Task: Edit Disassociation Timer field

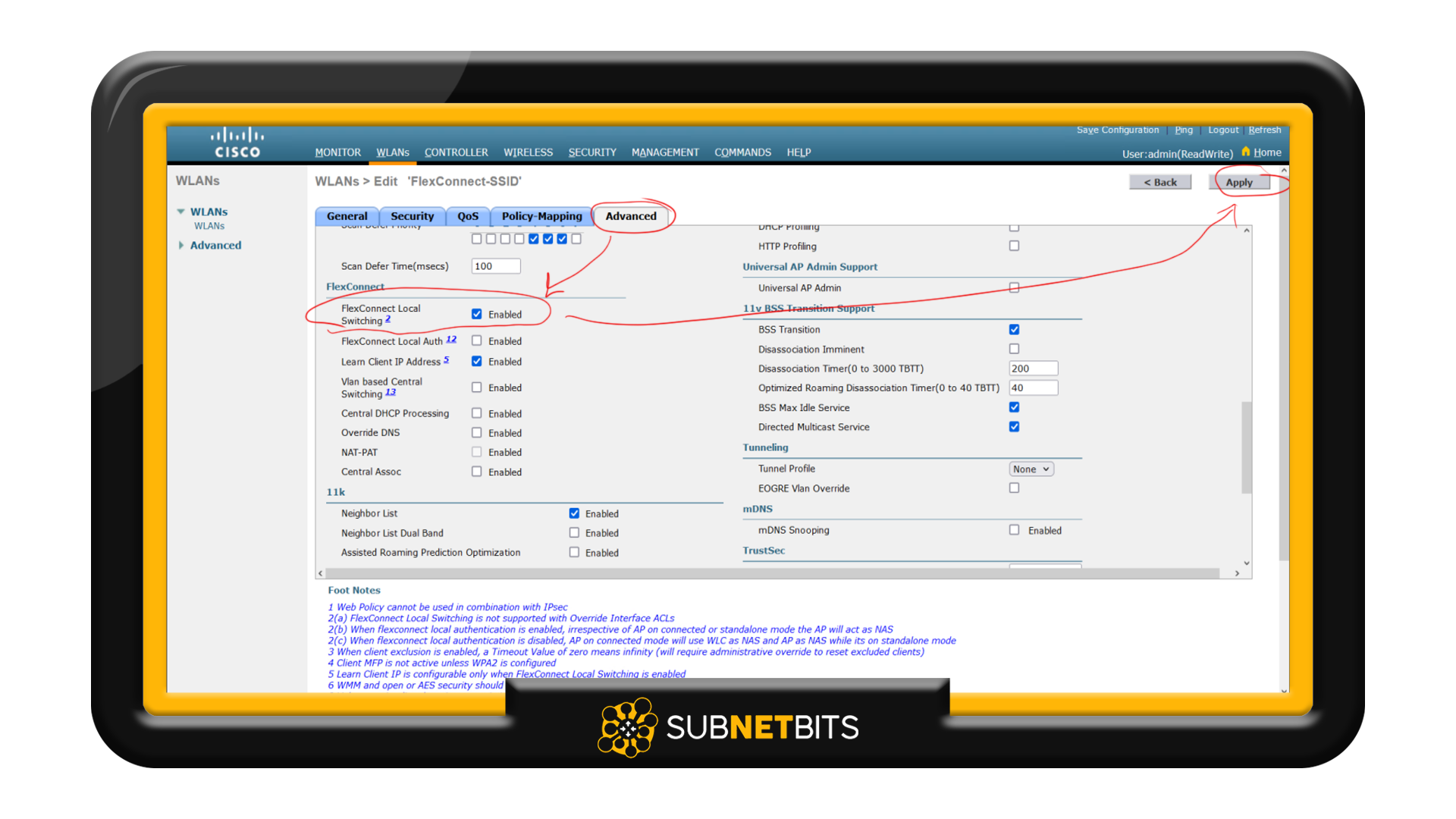Action: (x=1033, y=369)
